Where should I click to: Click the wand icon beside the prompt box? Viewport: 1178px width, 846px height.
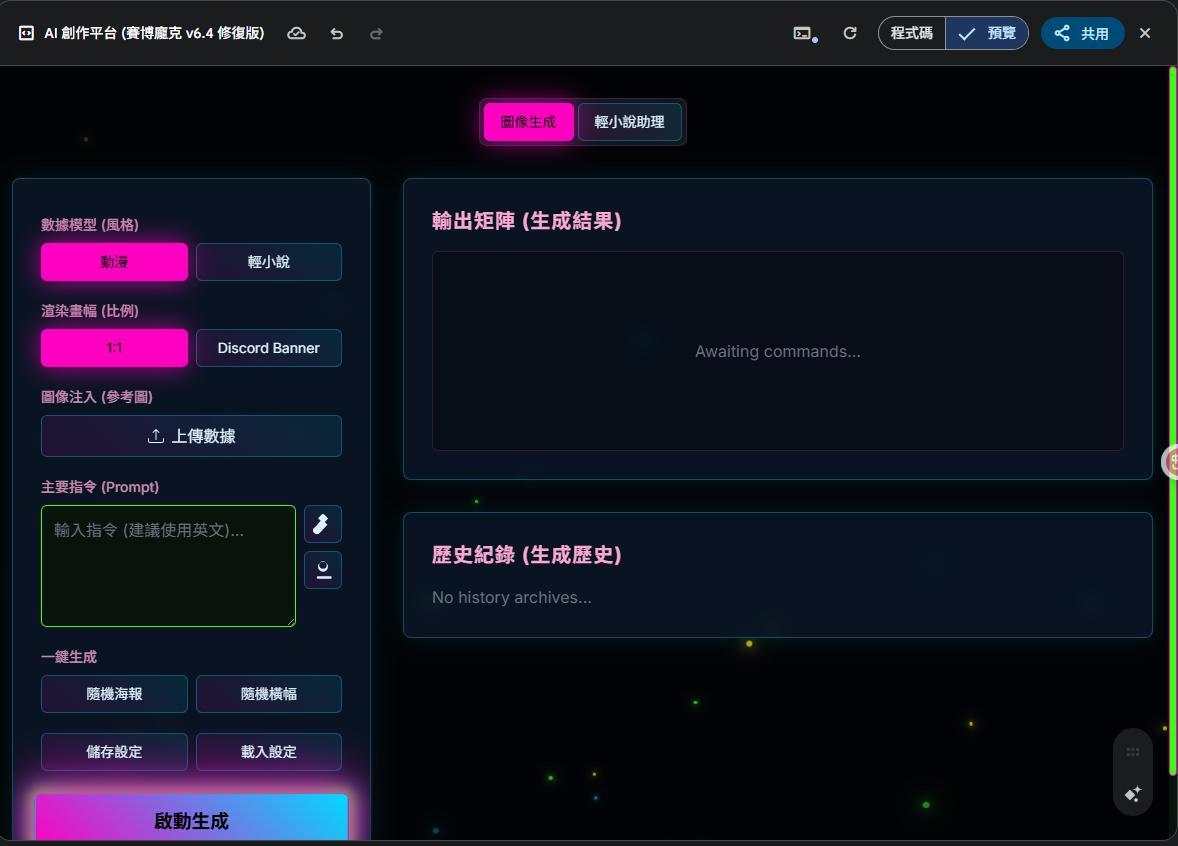pos(322,524)
